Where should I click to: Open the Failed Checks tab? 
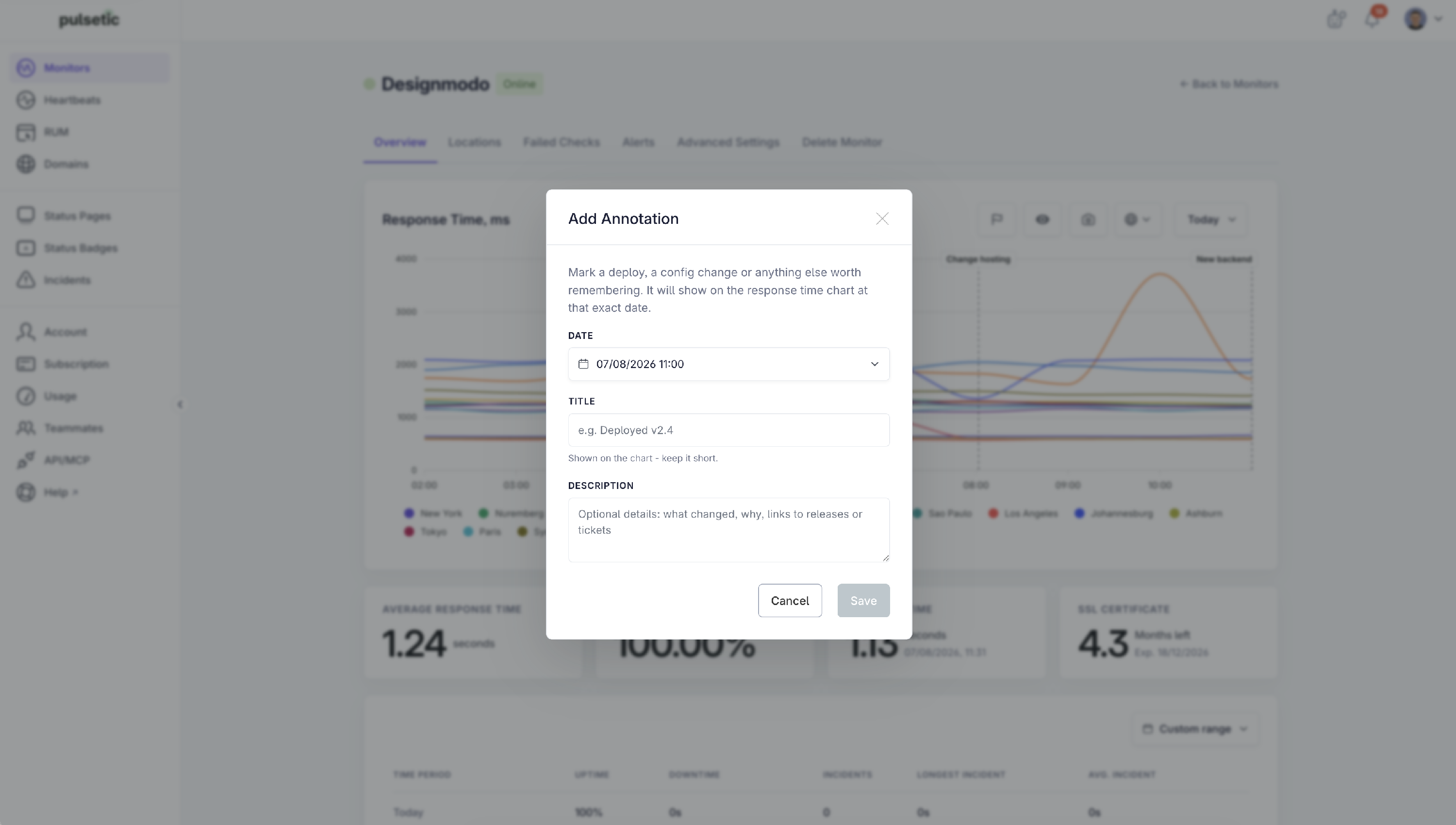(561, 142)
